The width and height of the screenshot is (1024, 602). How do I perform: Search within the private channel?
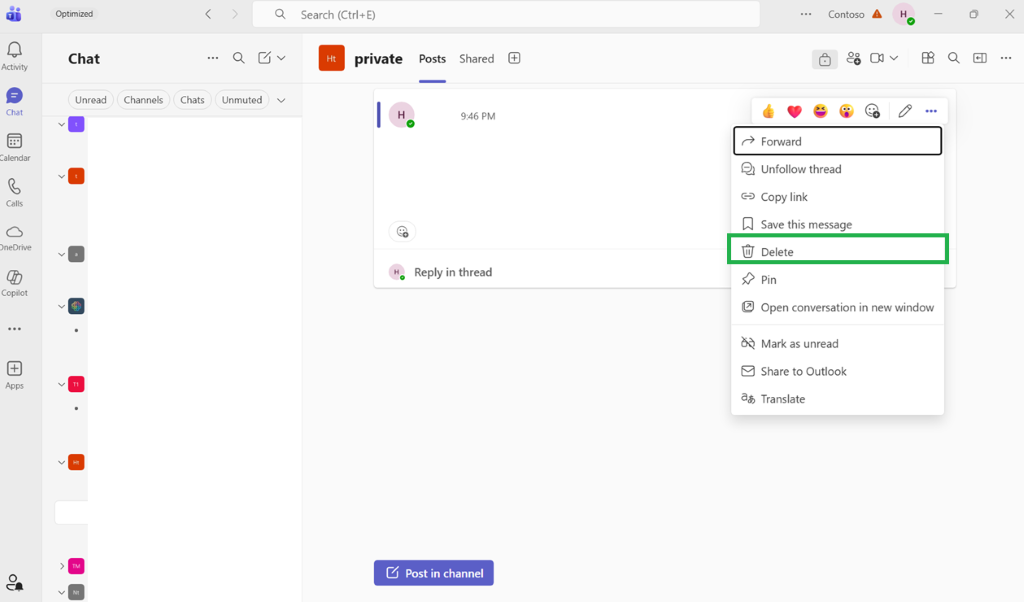pos(953,58)
